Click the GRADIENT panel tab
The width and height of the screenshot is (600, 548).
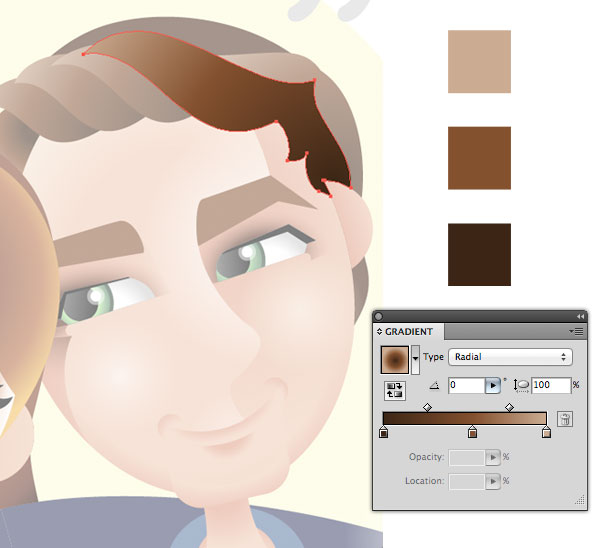(409, 331)
